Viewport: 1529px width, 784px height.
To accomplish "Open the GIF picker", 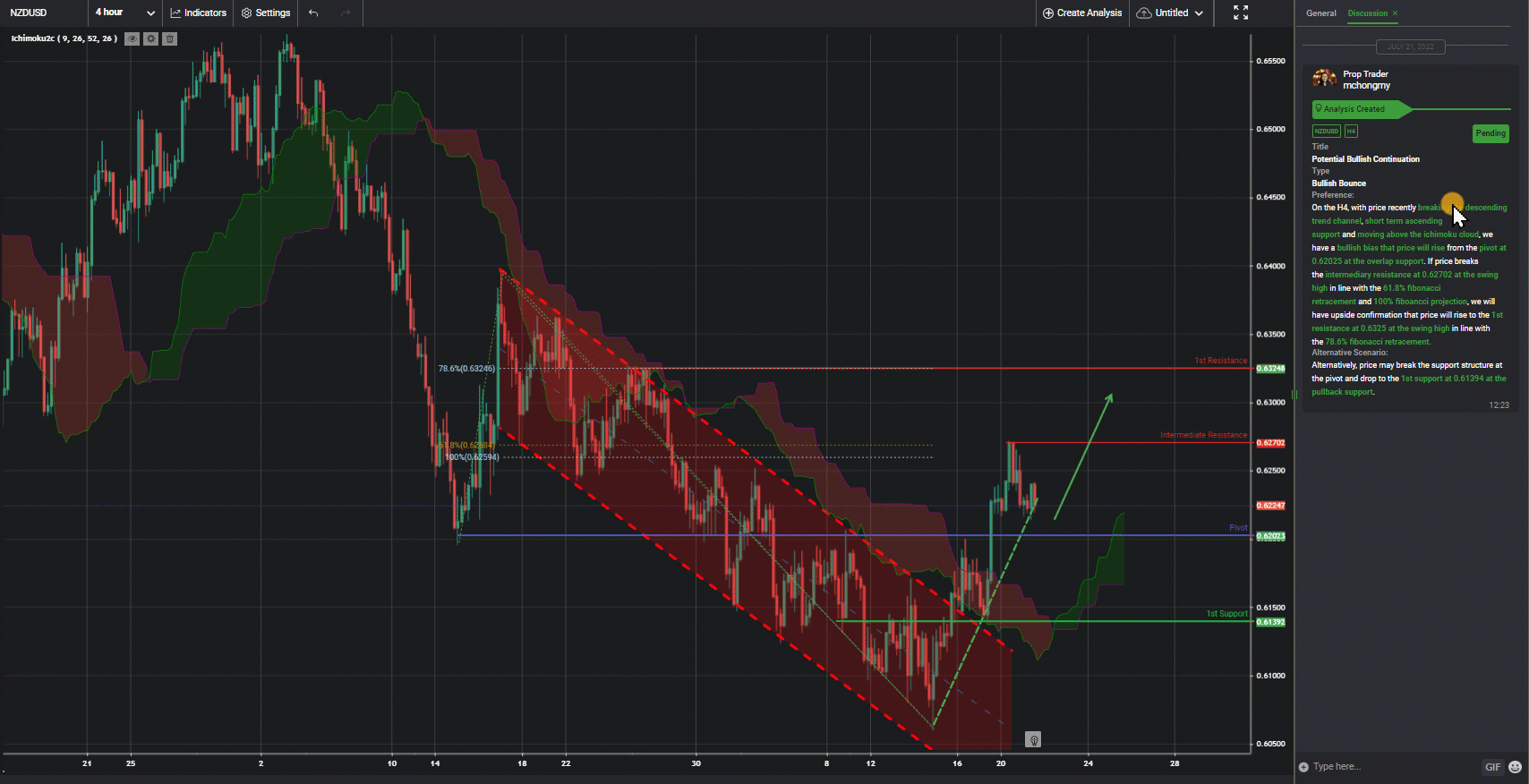I will pyautogui.click(x=1492, y=767).
